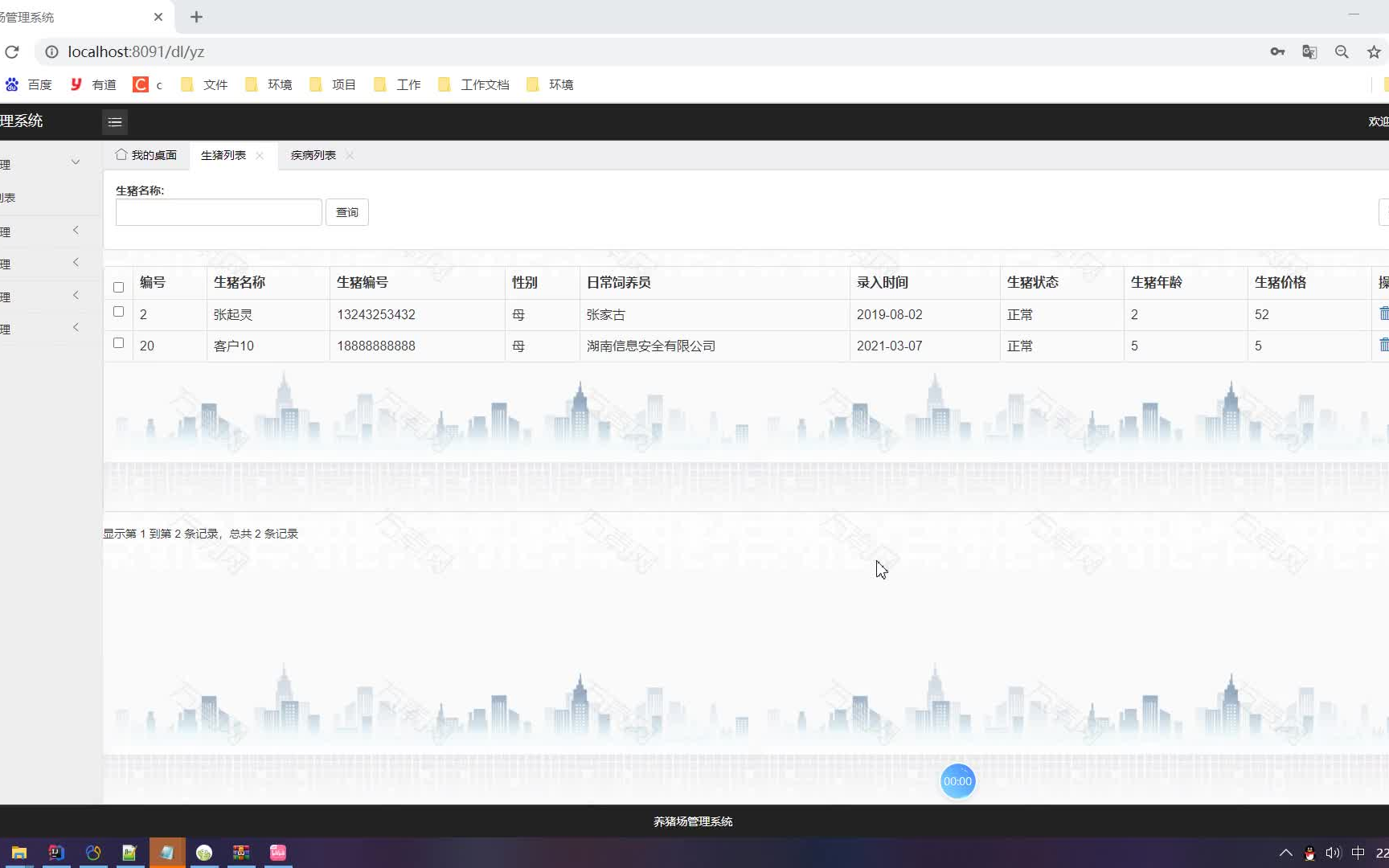Open the 工作文档 bookmark folder
The image size is (1389, 868).
tap(473, 84)
